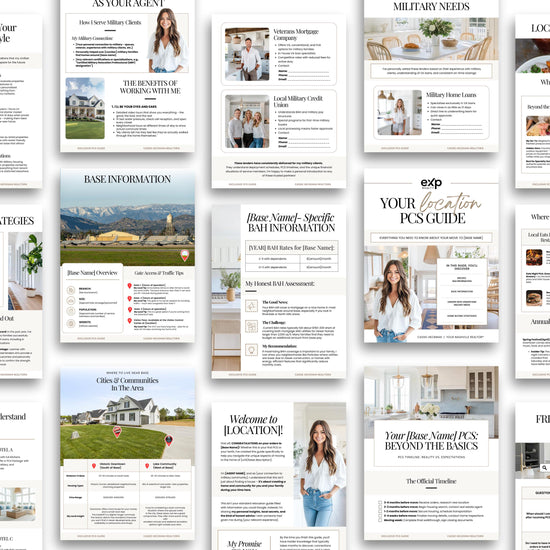Click the eXp Realty logo on the cover page

click(x=431, y=183)
